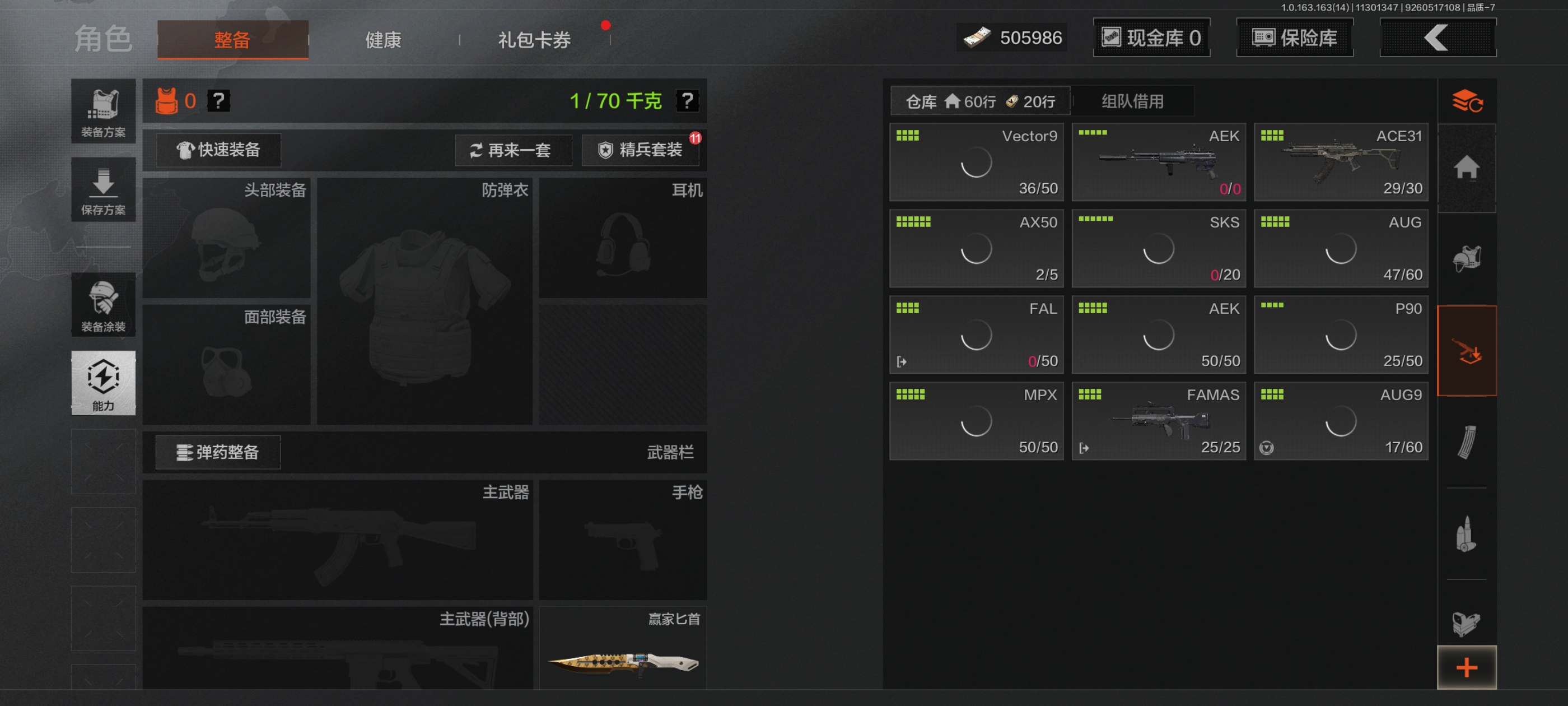
Task: Select the ammo bullets filter icon
Action: pyautogui.click(x=1466, y=533)
